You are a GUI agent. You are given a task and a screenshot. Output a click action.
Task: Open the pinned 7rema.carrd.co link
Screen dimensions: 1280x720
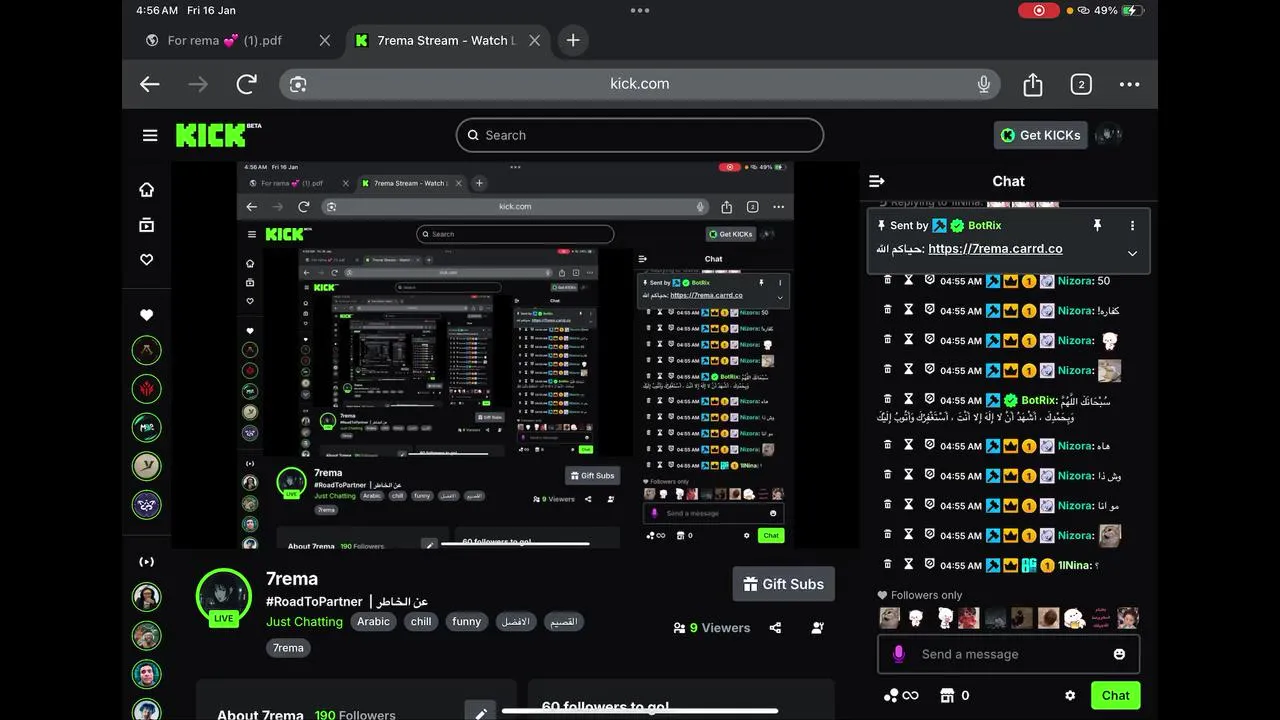tap(995, 249)
